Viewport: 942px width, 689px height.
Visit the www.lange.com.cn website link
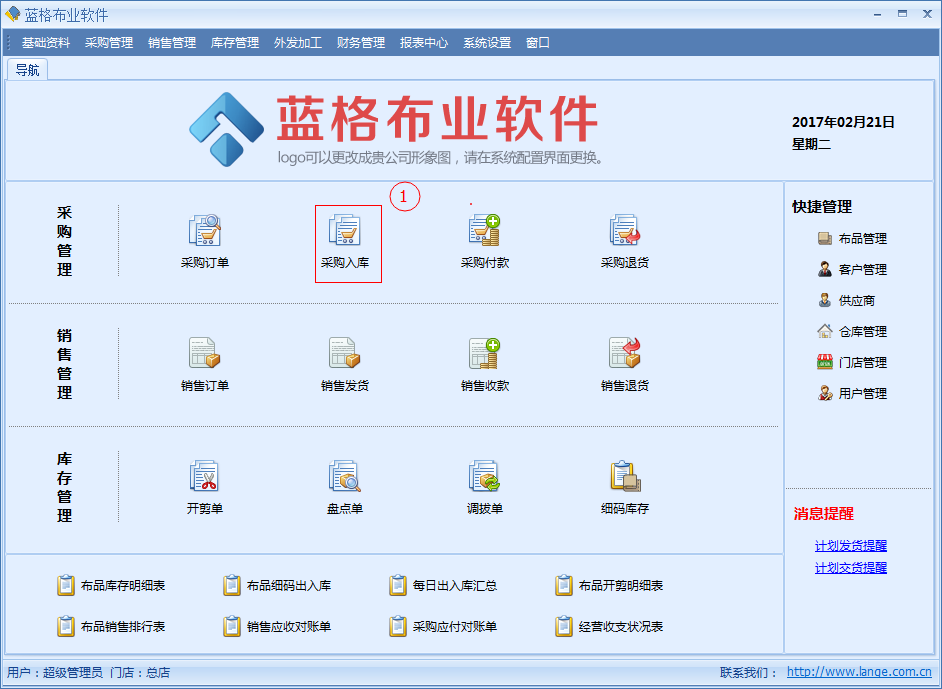[x=859, y=672]
